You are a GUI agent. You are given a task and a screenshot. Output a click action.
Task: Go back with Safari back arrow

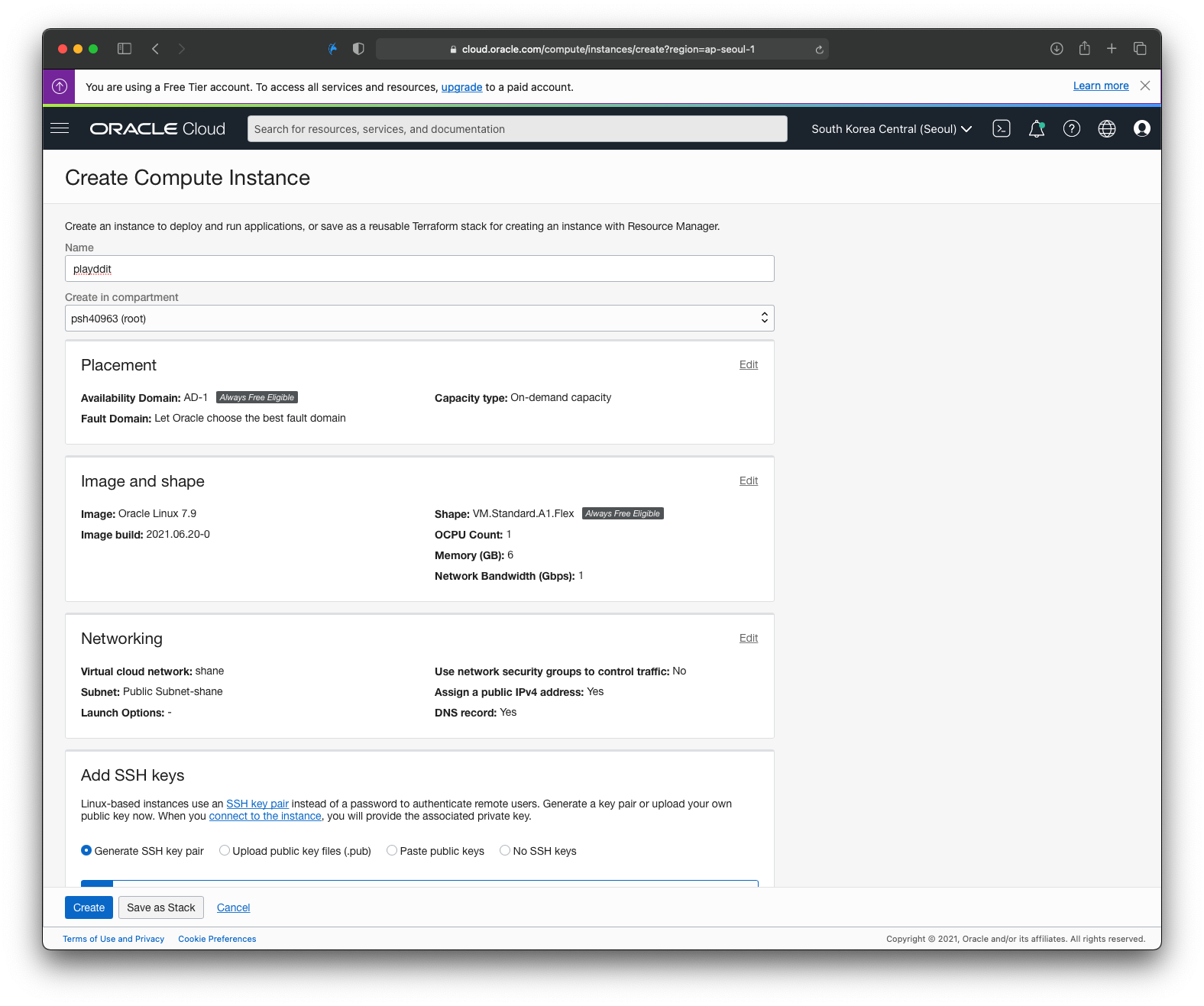pyautogui.click(x=155, y=49)
